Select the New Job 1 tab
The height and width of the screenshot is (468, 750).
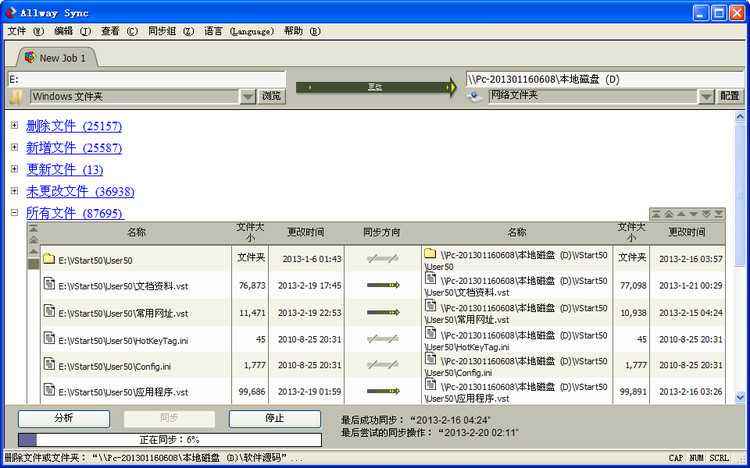pos(56,58)
